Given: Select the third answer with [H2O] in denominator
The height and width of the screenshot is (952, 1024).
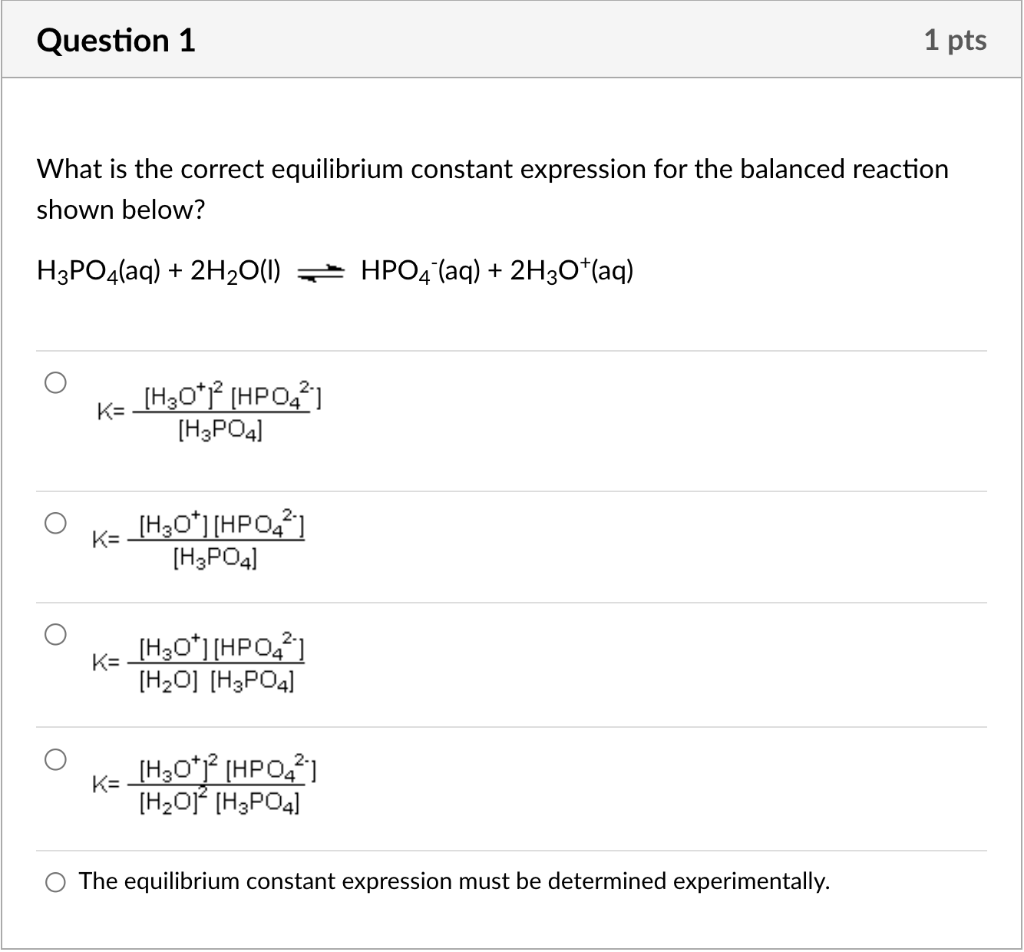Looking at the screenshot, I should tap(55, 633).
